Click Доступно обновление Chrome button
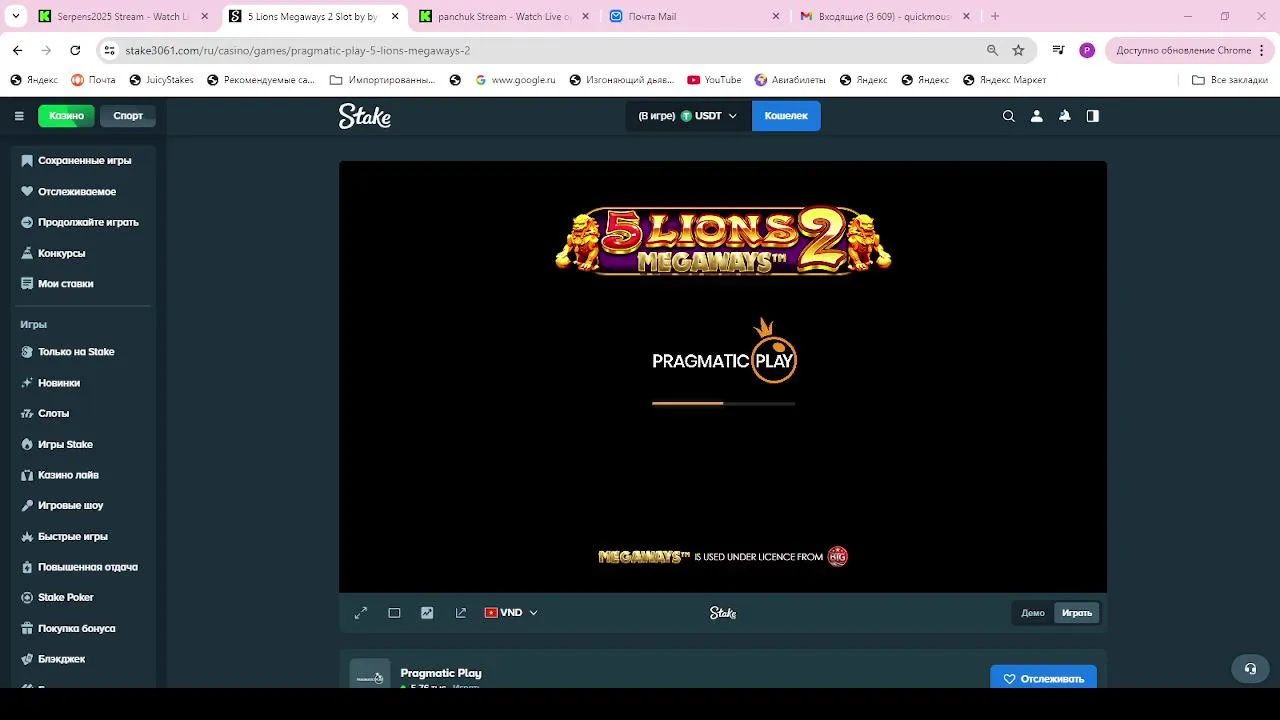 pos(1188,50)
